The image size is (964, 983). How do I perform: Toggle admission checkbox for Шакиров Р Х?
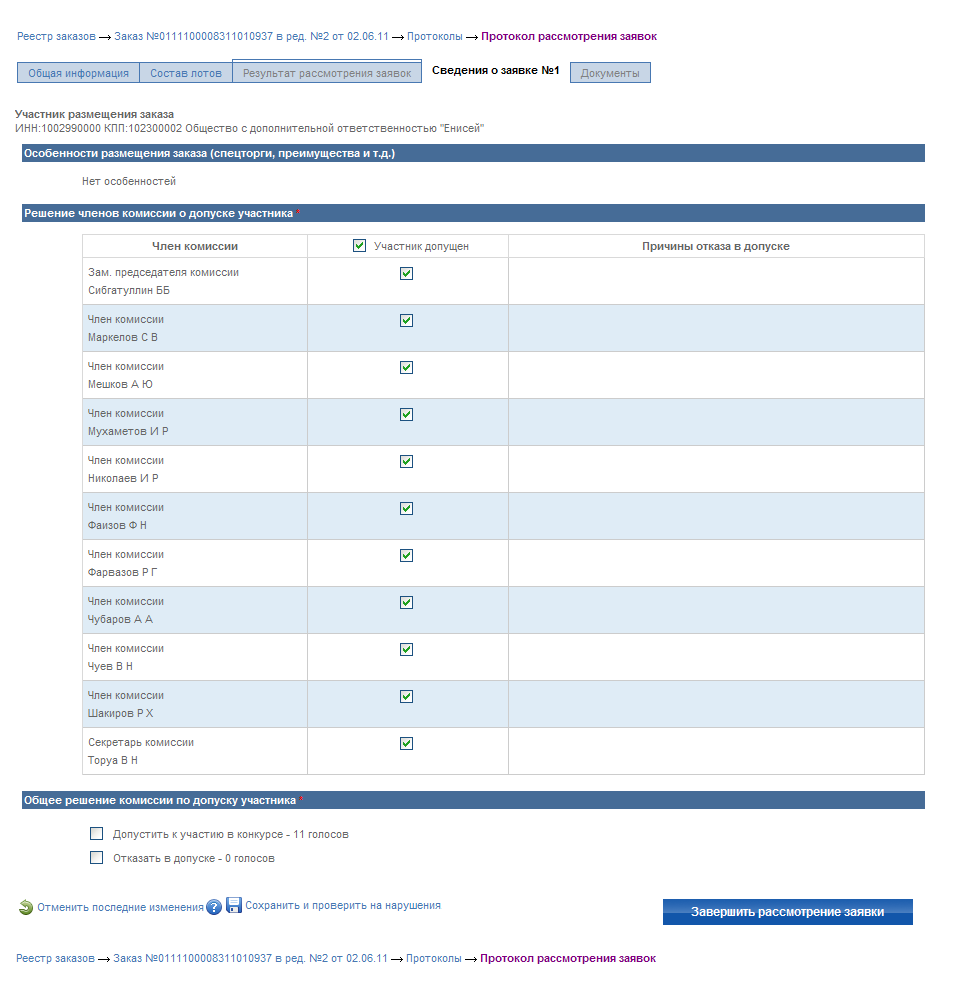click(x=406, y=697)
